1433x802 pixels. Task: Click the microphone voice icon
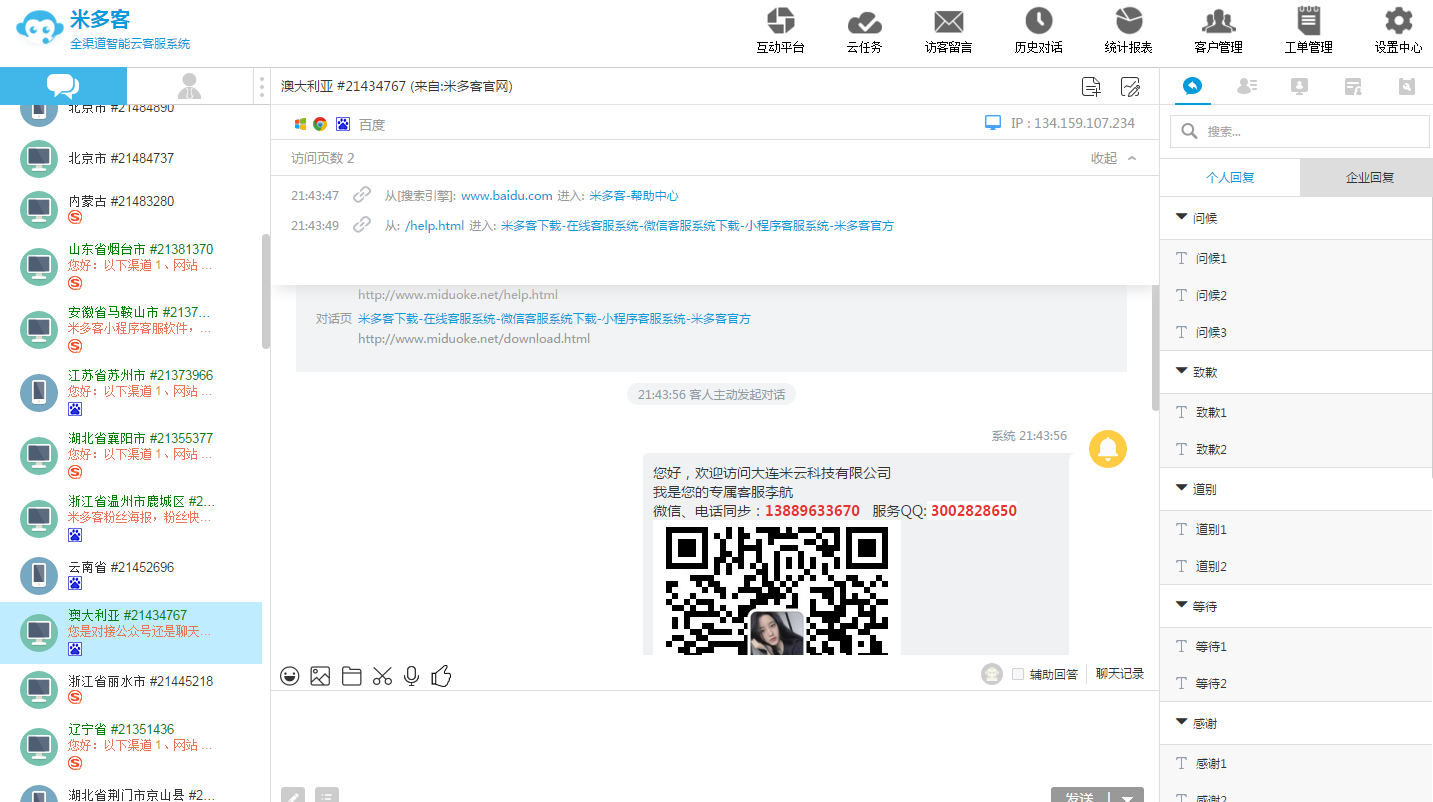pyautogui.click(x=411, y=676)
